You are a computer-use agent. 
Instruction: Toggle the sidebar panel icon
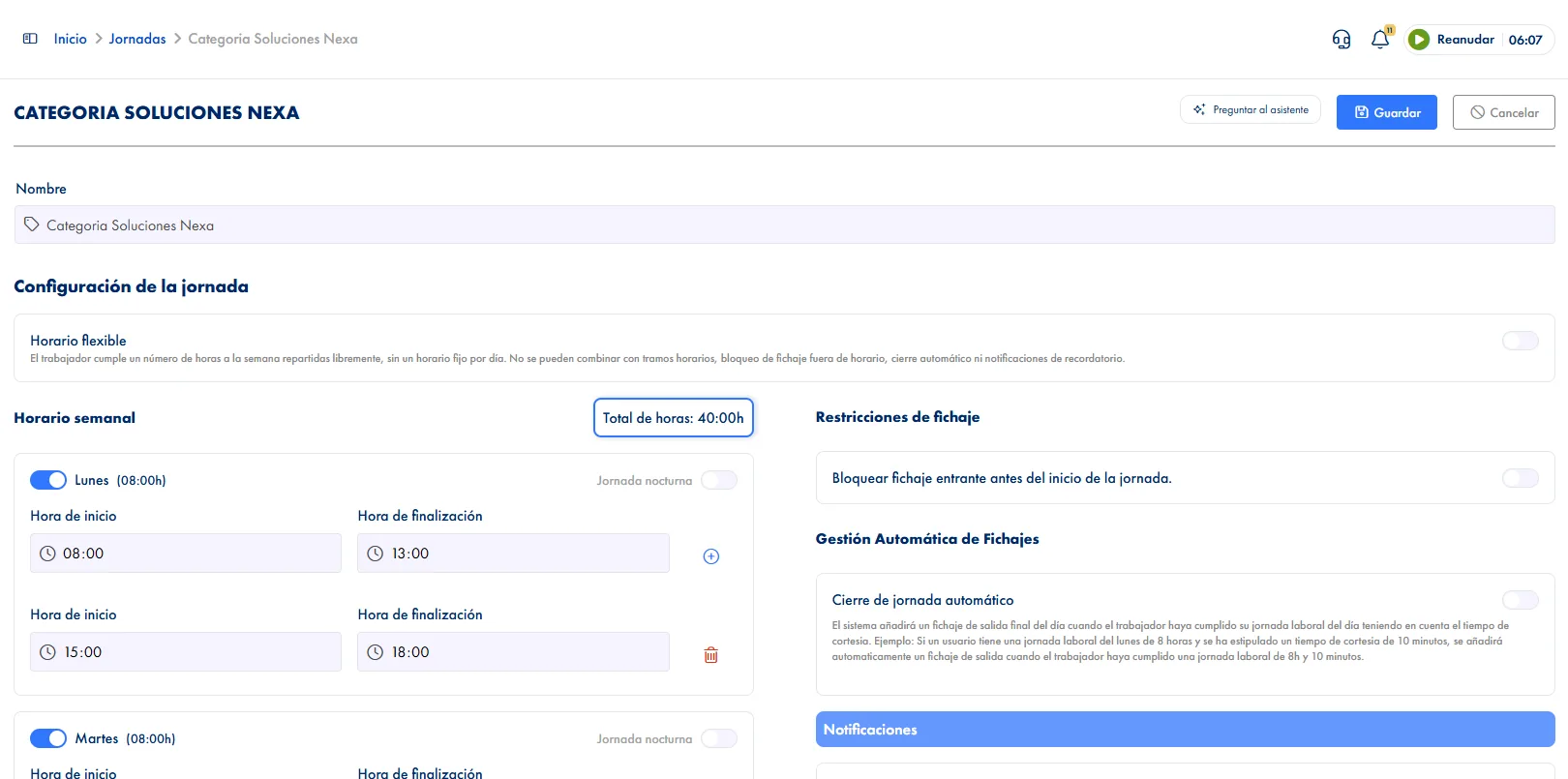(x=30, y=39)
